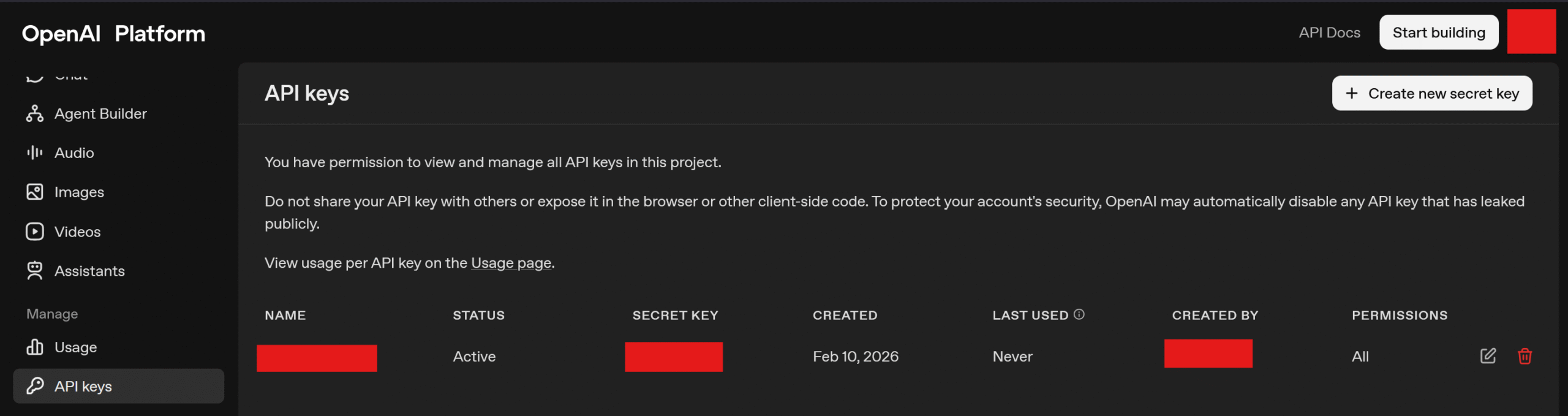Click Create new secret key button

point(1431,94)
